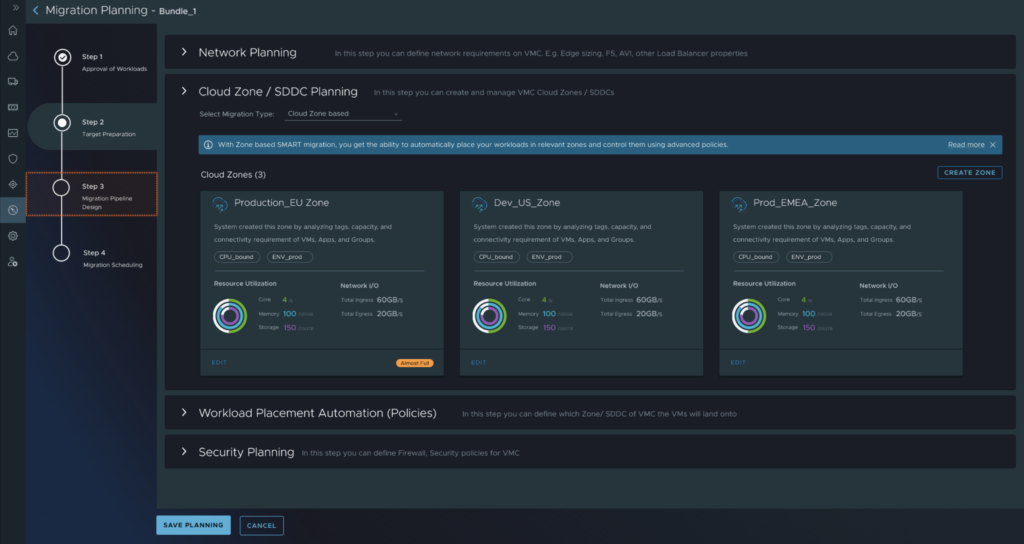This screenshot has height=544, width=1024.
Task: Open the cost/money icon in sidebar
Action: coord(12,107)
